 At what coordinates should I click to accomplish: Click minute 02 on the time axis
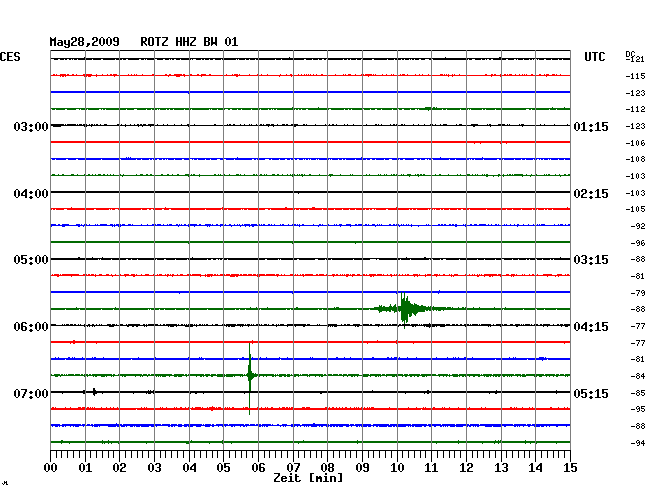click(119, 467)
